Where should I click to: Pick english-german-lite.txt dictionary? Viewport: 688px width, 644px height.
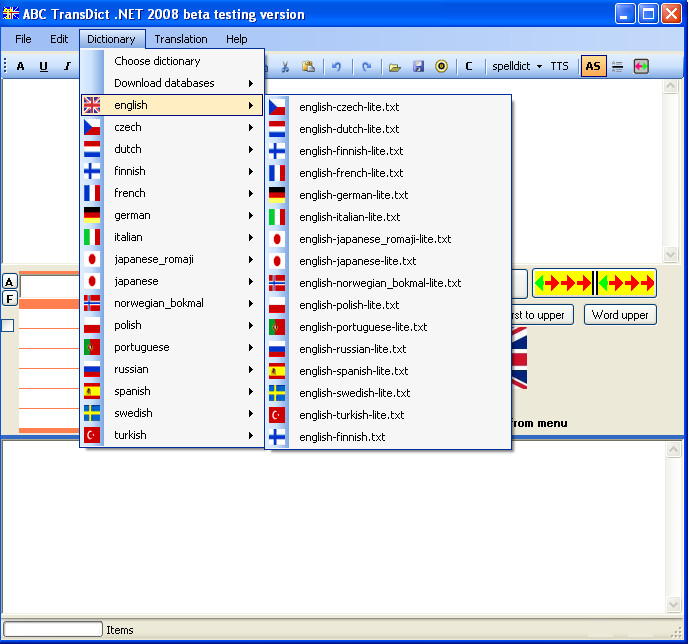(x=388, y=195)
